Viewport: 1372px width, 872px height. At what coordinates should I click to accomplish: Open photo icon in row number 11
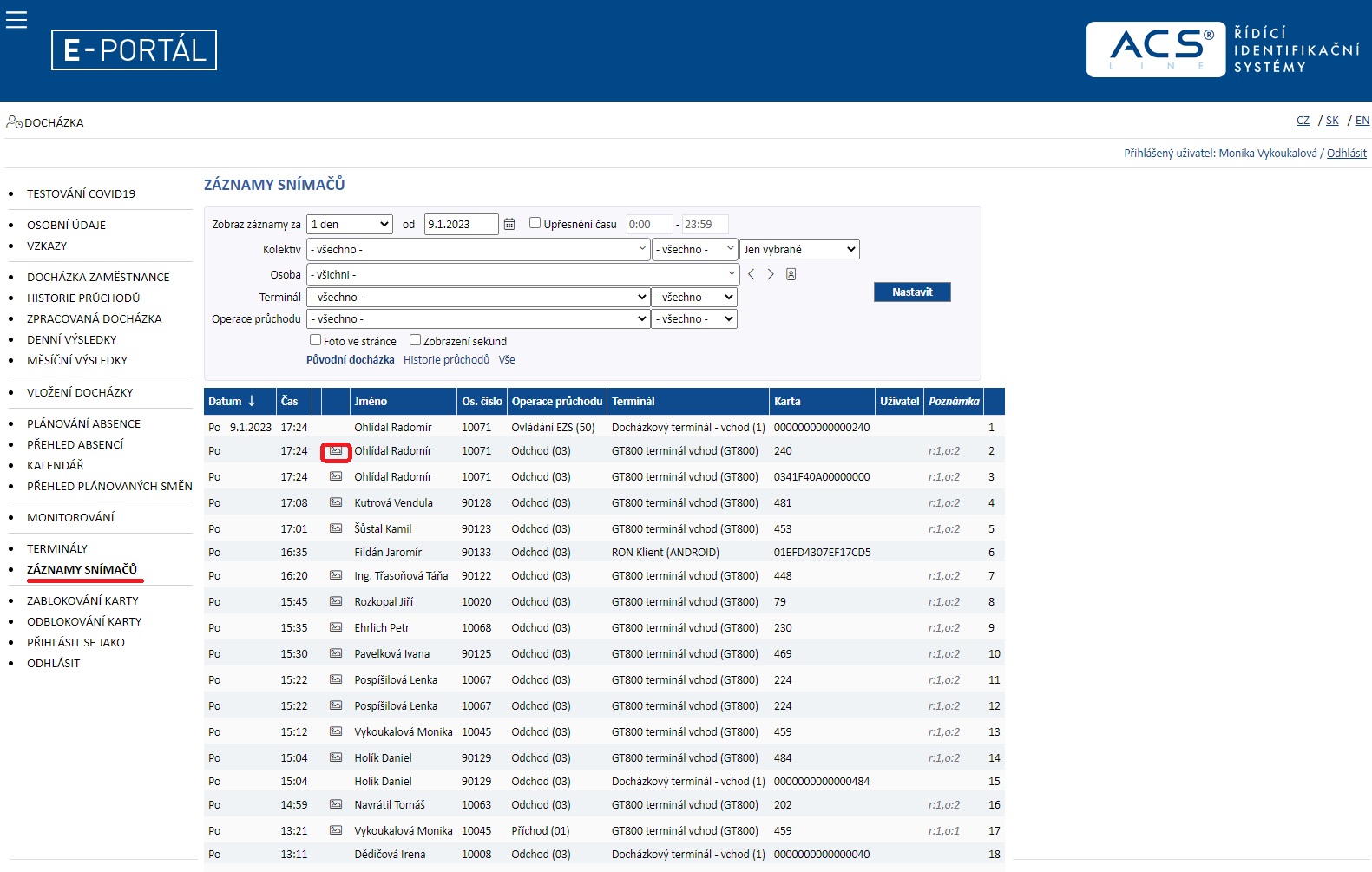point(336,679)
